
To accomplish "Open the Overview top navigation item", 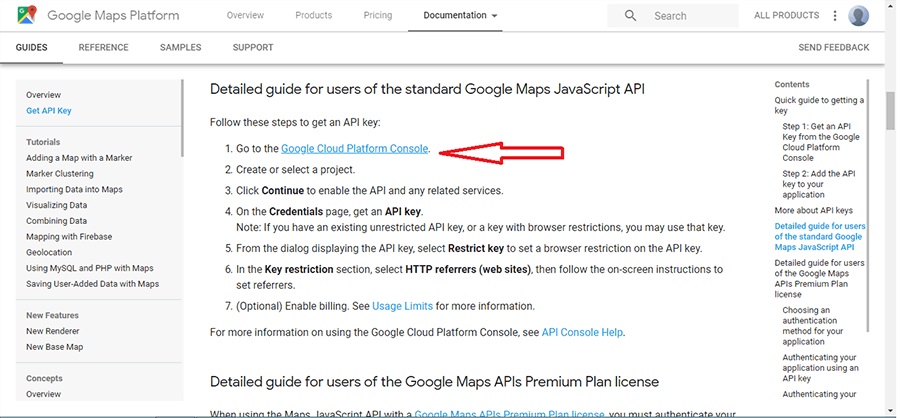I will tap(245, 16).
